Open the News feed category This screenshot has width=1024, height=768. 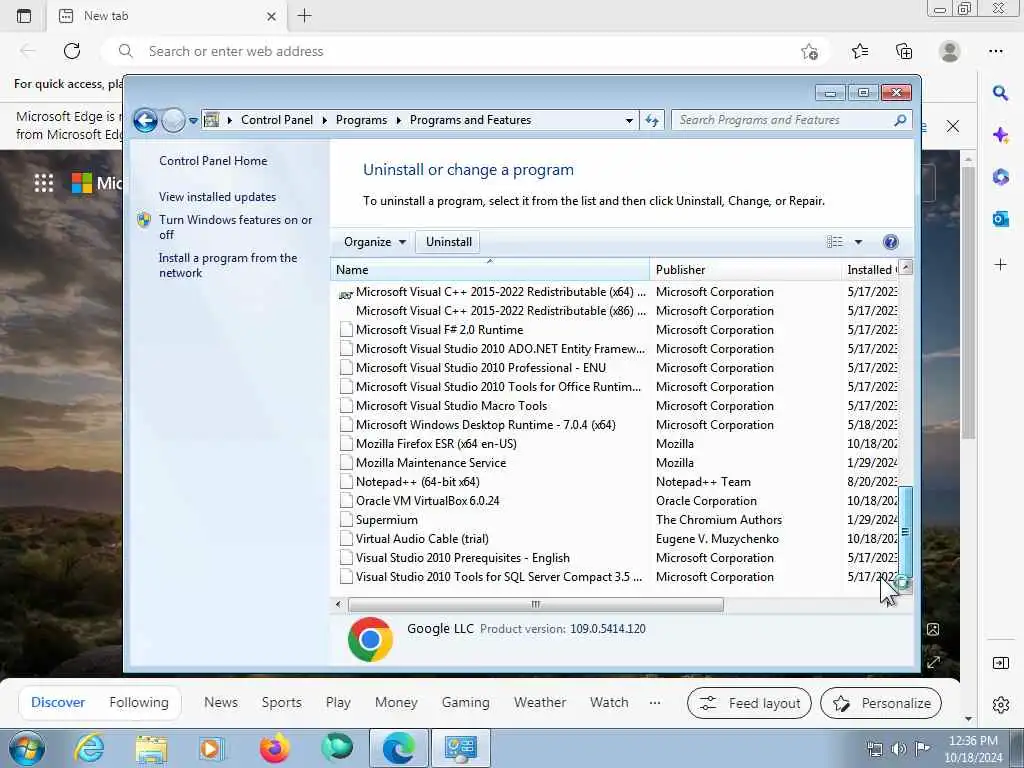point(221,703)
